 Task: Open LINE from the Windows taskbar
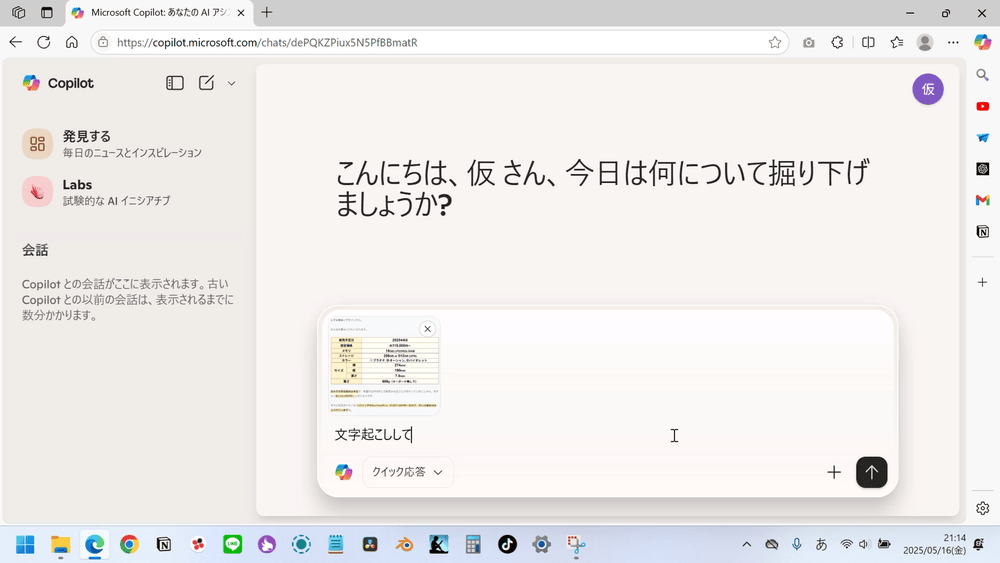click(x=233, y=544)
